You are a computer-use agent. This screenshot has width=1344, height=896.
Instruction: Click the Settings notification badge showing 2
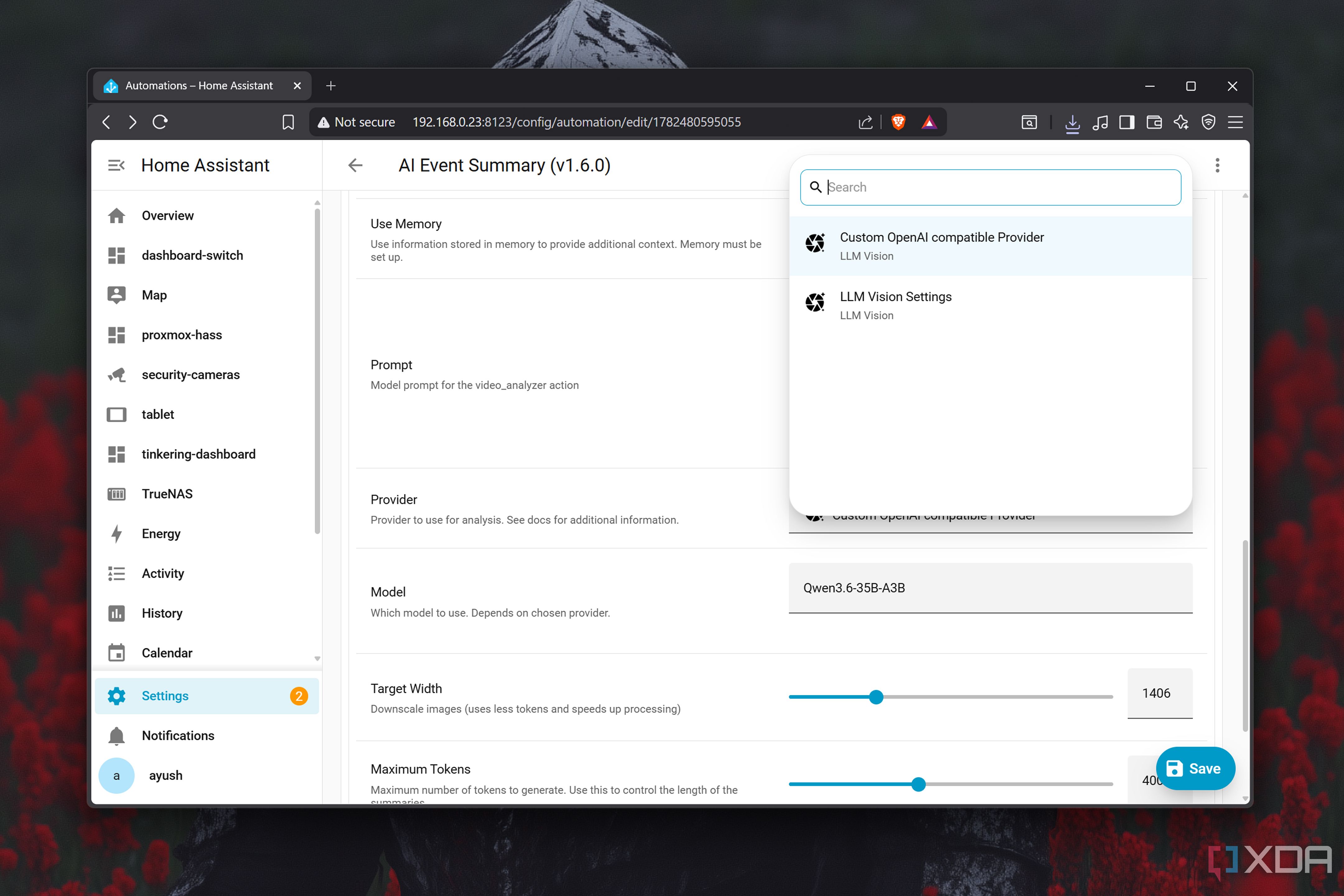pos(299,696)
